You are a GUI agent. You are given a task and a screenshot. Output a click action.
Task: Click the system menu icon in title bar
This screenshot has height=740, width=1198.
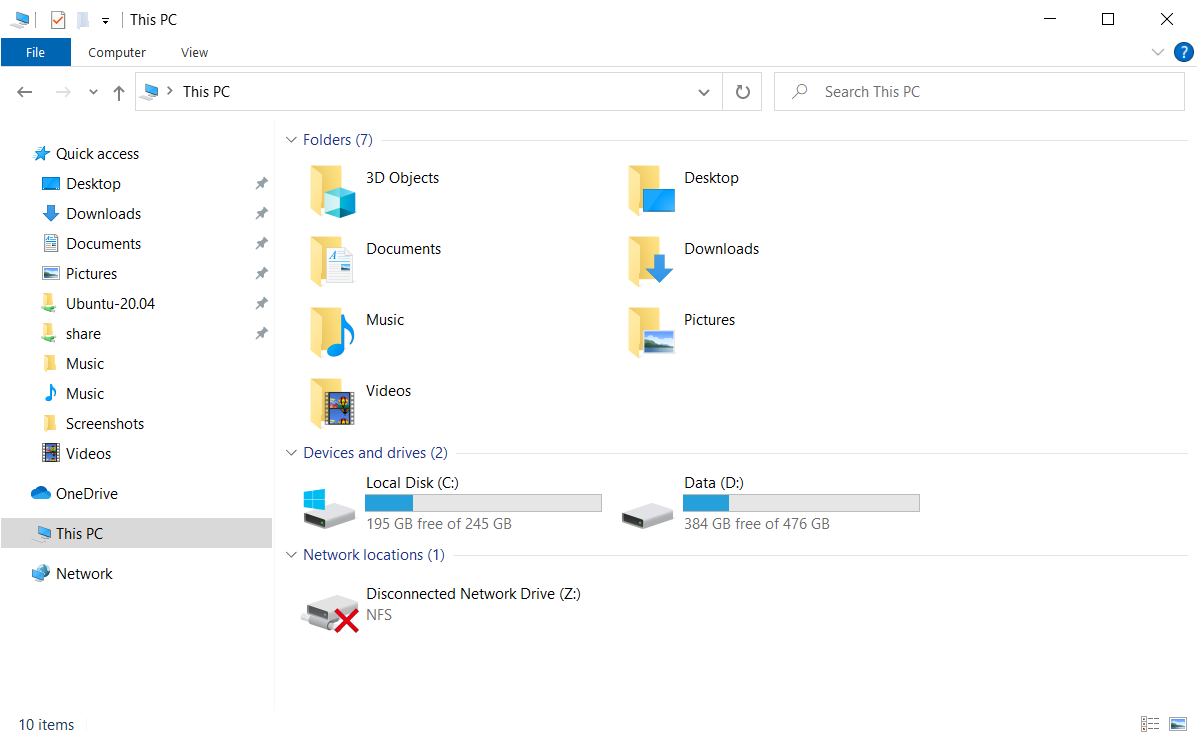[21, 20]
